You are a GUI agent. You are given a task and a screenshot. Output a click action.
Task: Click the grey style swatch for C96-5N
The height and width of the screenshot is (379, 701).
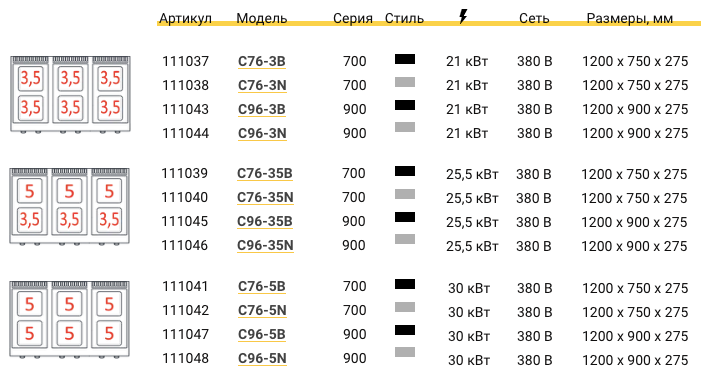click(405, 352)
